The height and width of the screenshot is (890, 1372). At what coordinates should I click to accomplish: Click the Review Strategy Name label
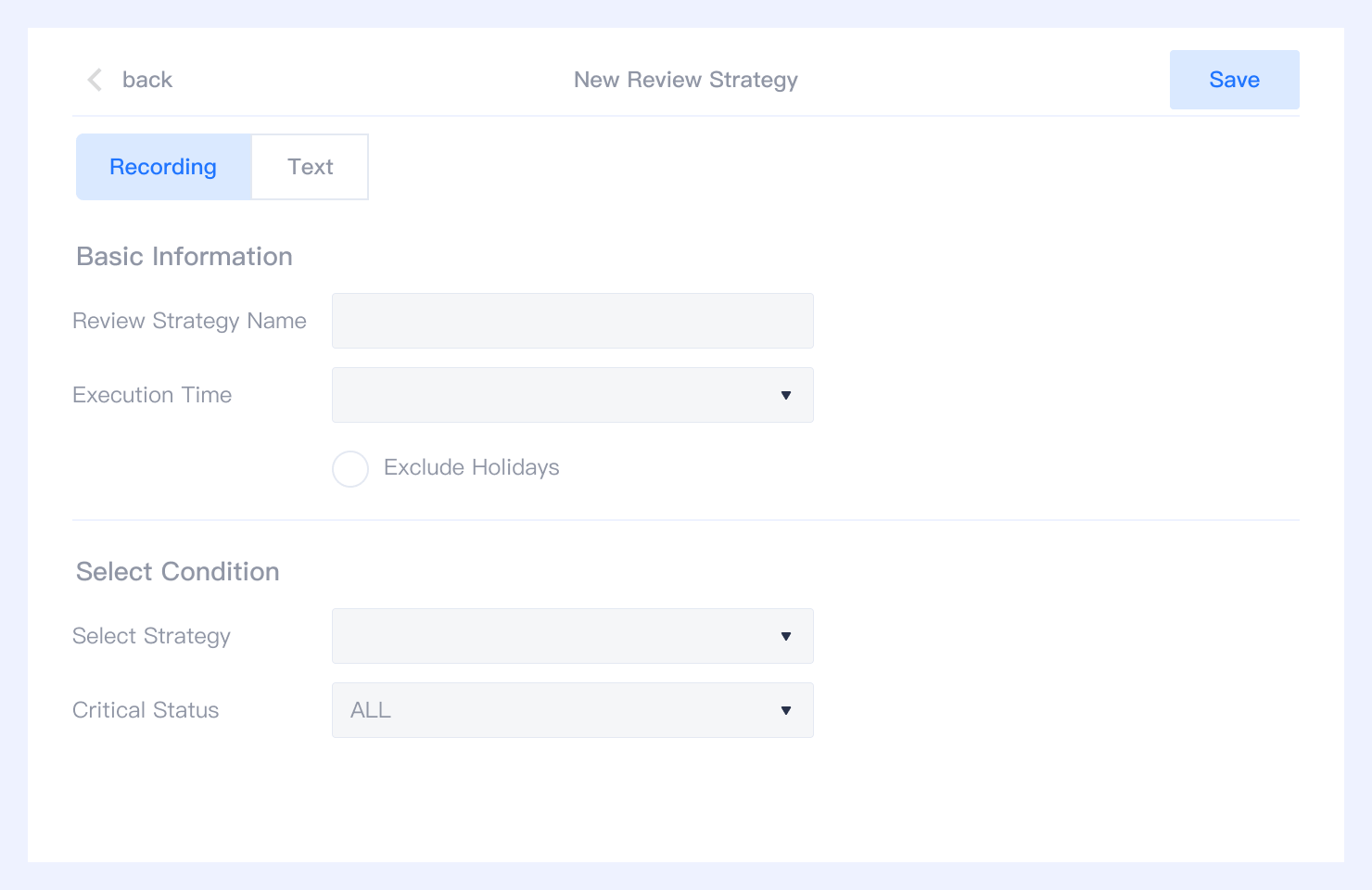tap(189, 321)
